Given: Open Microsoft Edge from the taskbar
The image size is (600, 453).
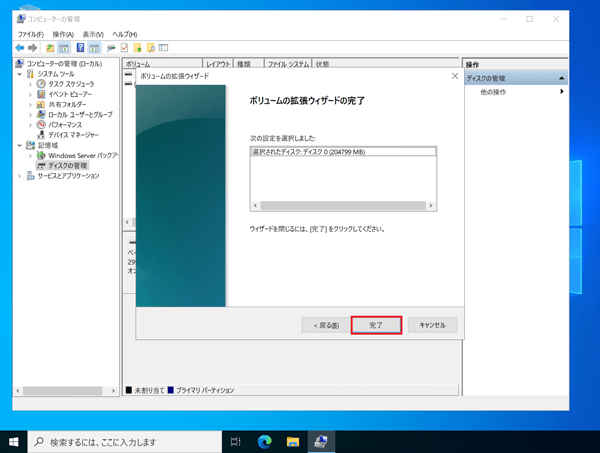Looking at the screenshot, I should (265, 441).
